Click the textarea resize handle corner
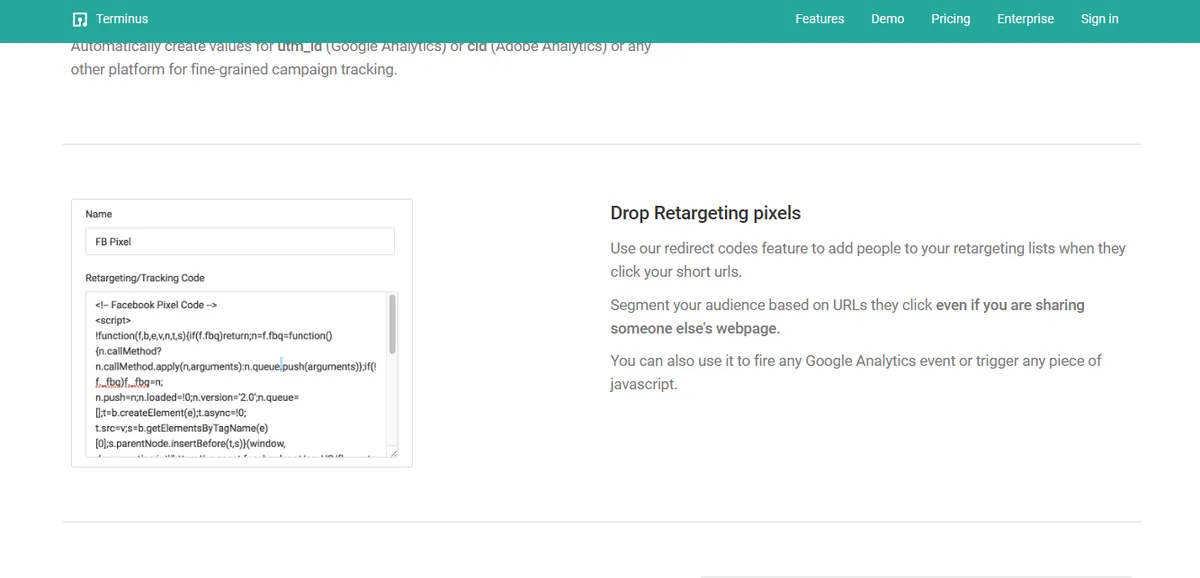 tap(393, 453)
